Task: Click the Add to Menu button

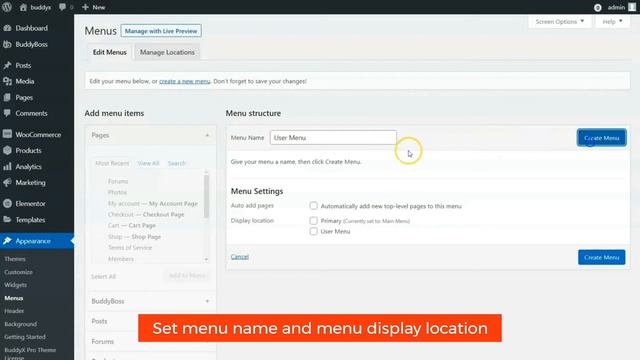Action: (187, 276)
